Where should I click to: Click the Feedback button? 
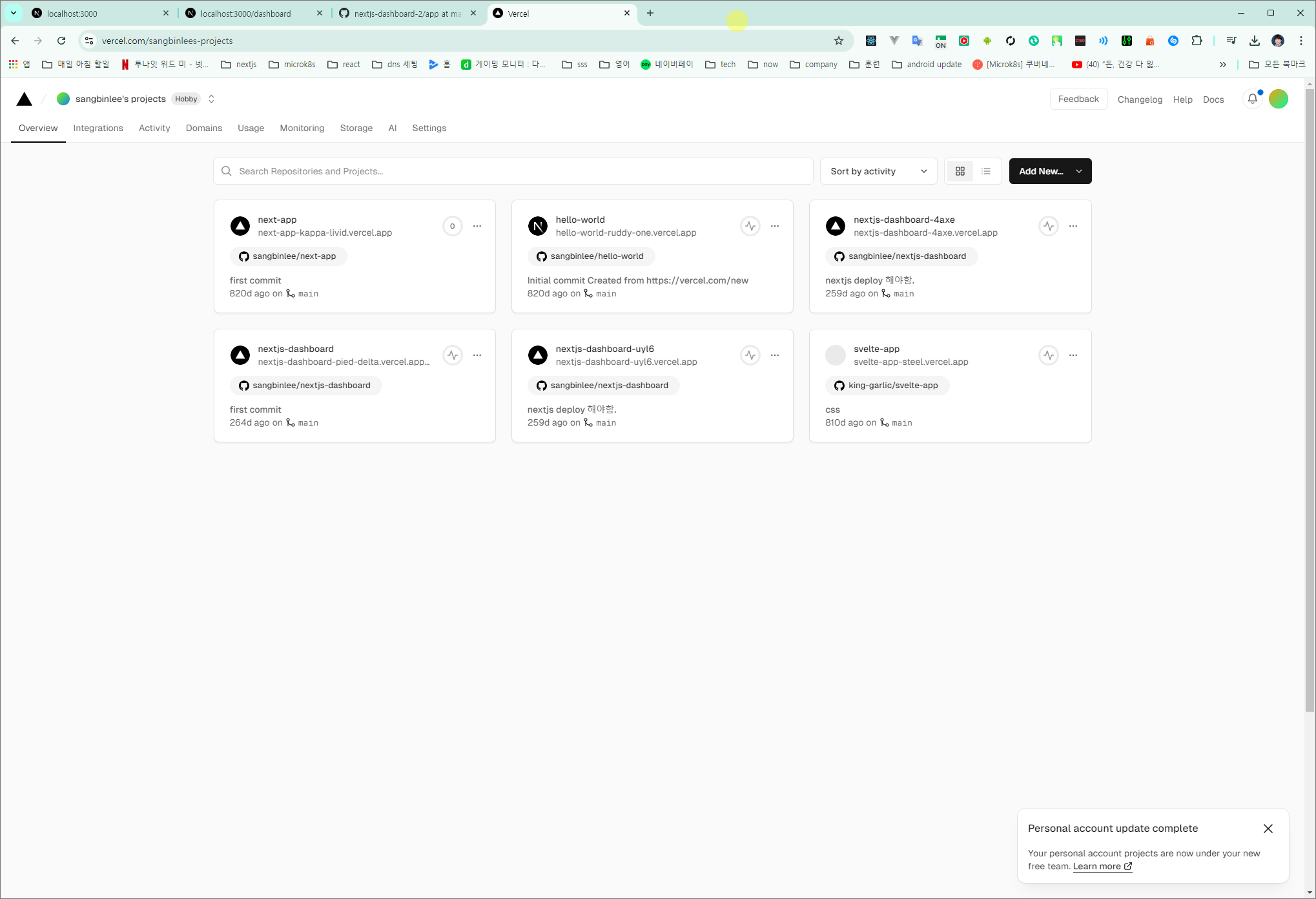1078,99
